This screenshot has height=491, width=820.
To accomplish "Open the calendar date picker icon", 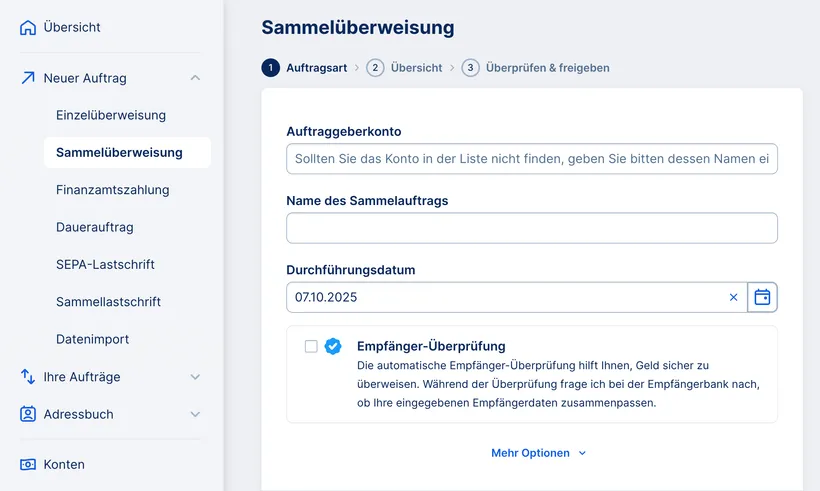I will tap(762, 297).
